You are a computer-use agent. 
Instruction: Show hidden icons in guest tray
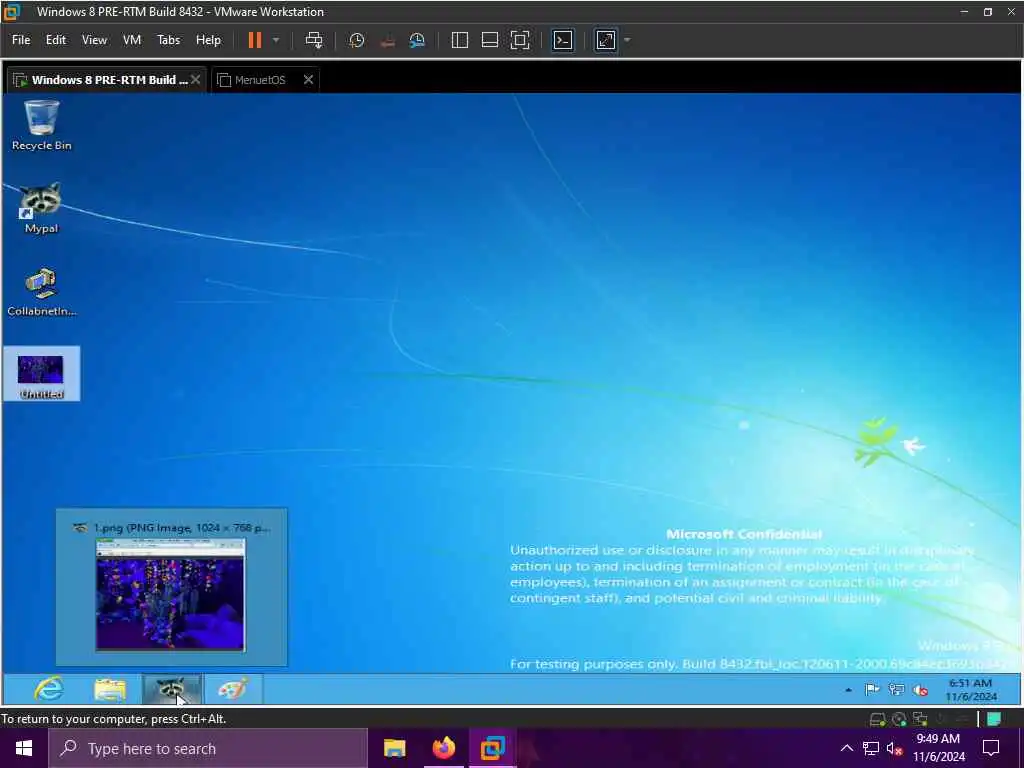[848, 690]
